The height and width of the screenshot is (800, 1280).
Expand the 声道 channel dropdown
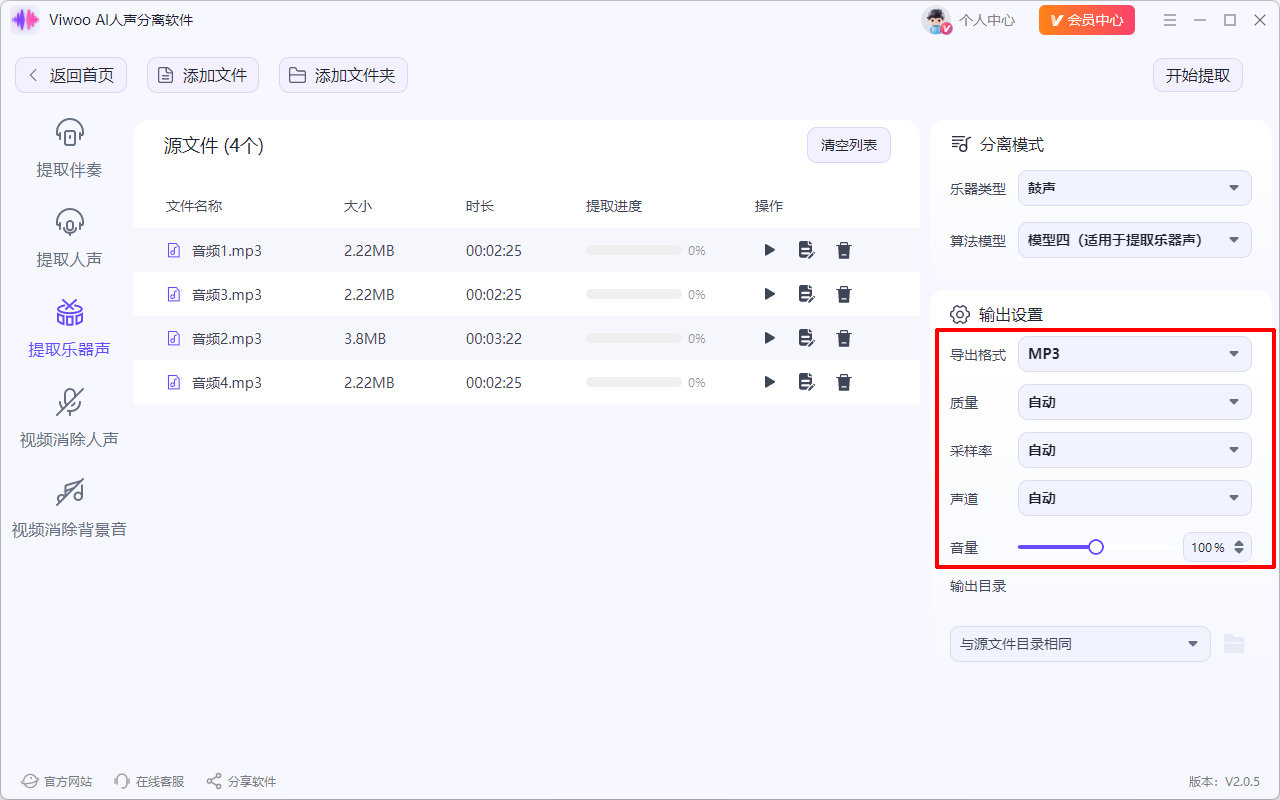[x=1134, y=498]
